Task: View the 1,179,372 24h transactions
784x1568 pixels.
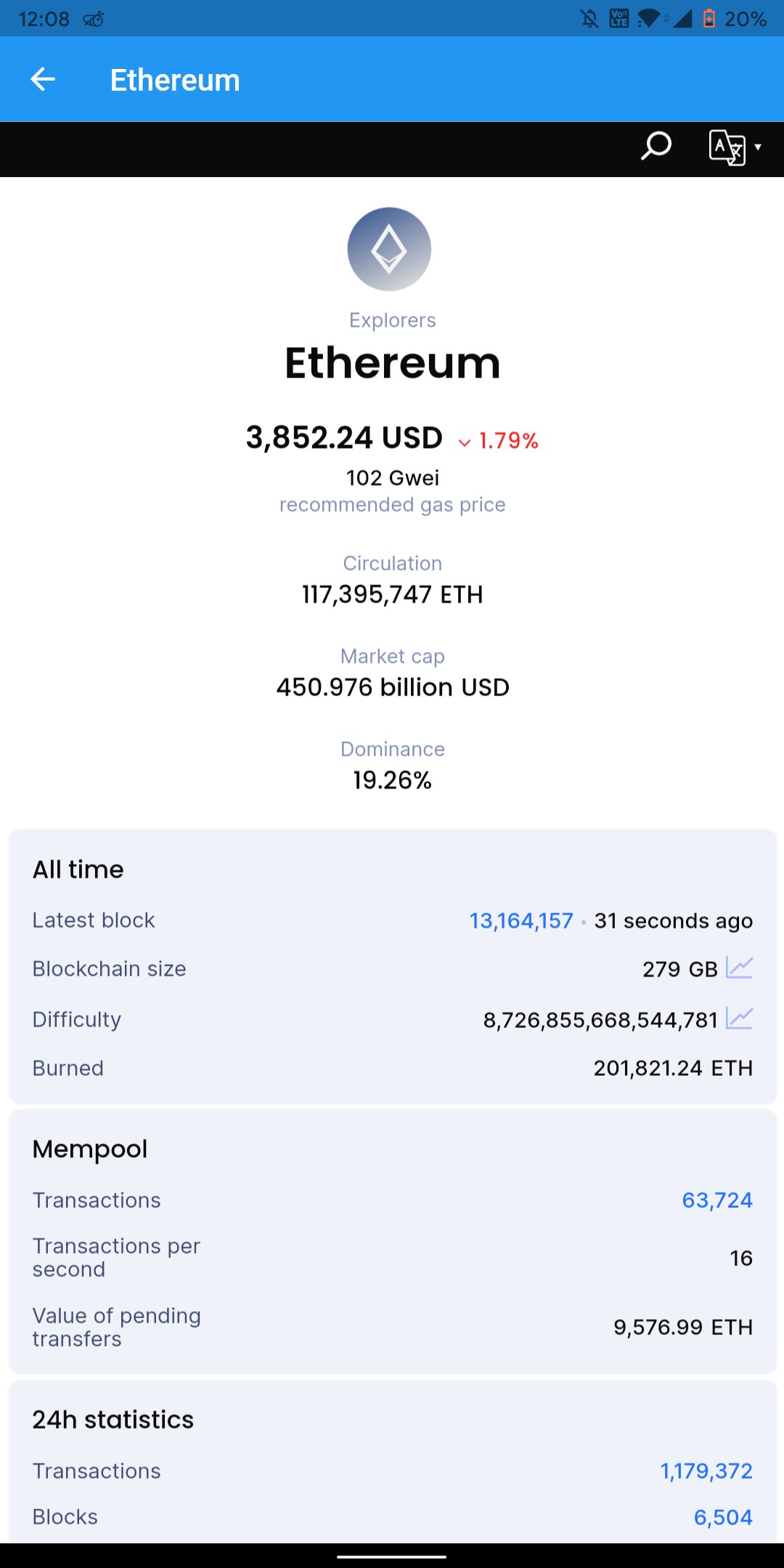Action: (x=706, y=1471)
